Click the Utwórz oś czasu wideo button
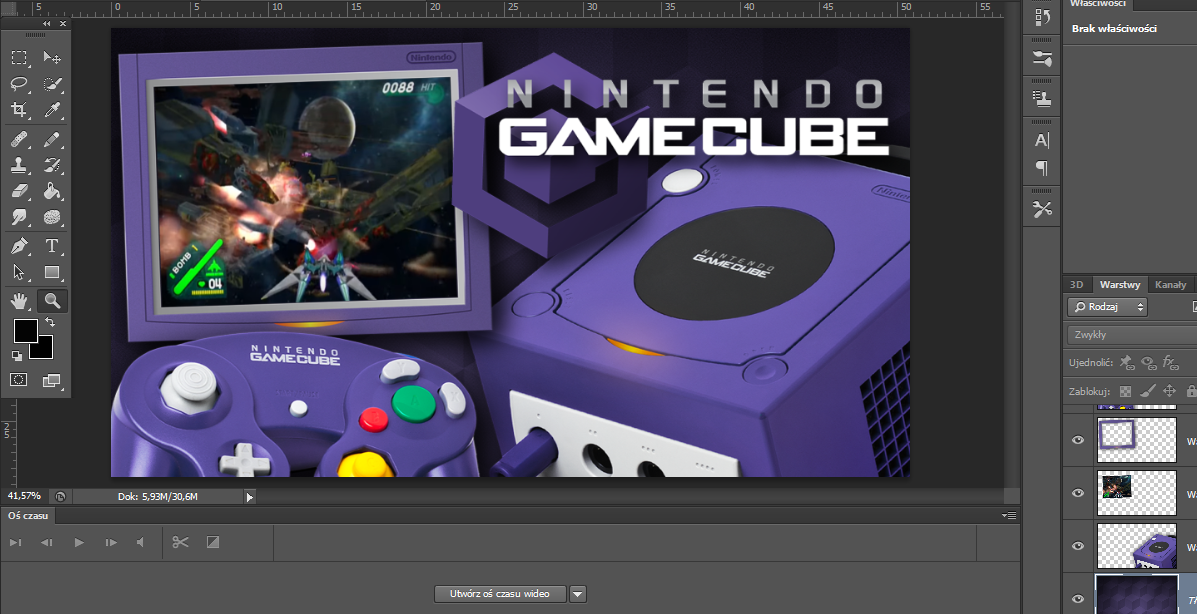 click(501, 594)
